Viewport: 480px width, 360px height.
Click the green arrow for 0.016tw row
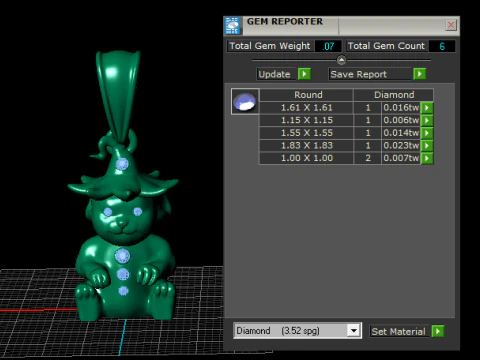(427, 108)
